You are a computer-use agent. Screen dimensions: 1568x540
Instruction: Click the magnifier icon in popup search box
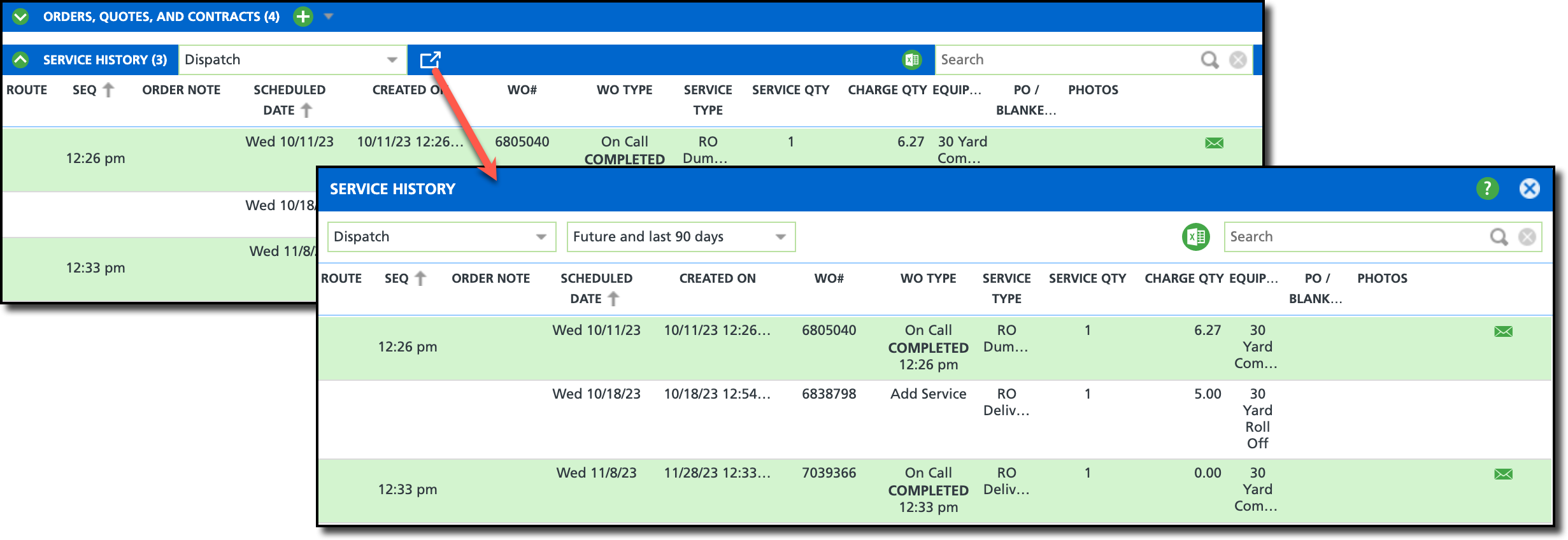coord(1499,237)
